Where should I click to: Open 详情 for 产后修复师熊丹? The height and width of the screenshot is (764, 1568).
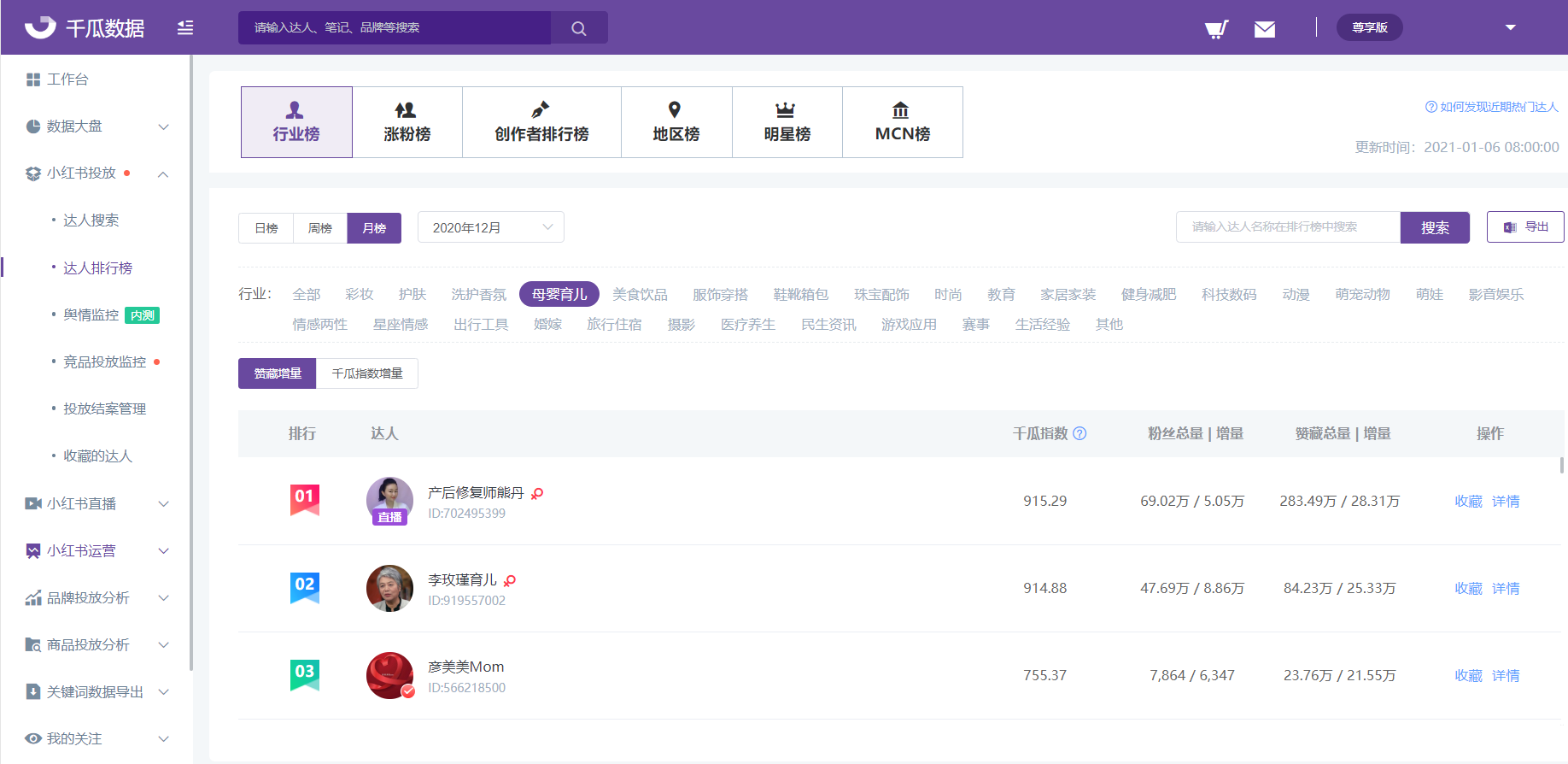1506,502
